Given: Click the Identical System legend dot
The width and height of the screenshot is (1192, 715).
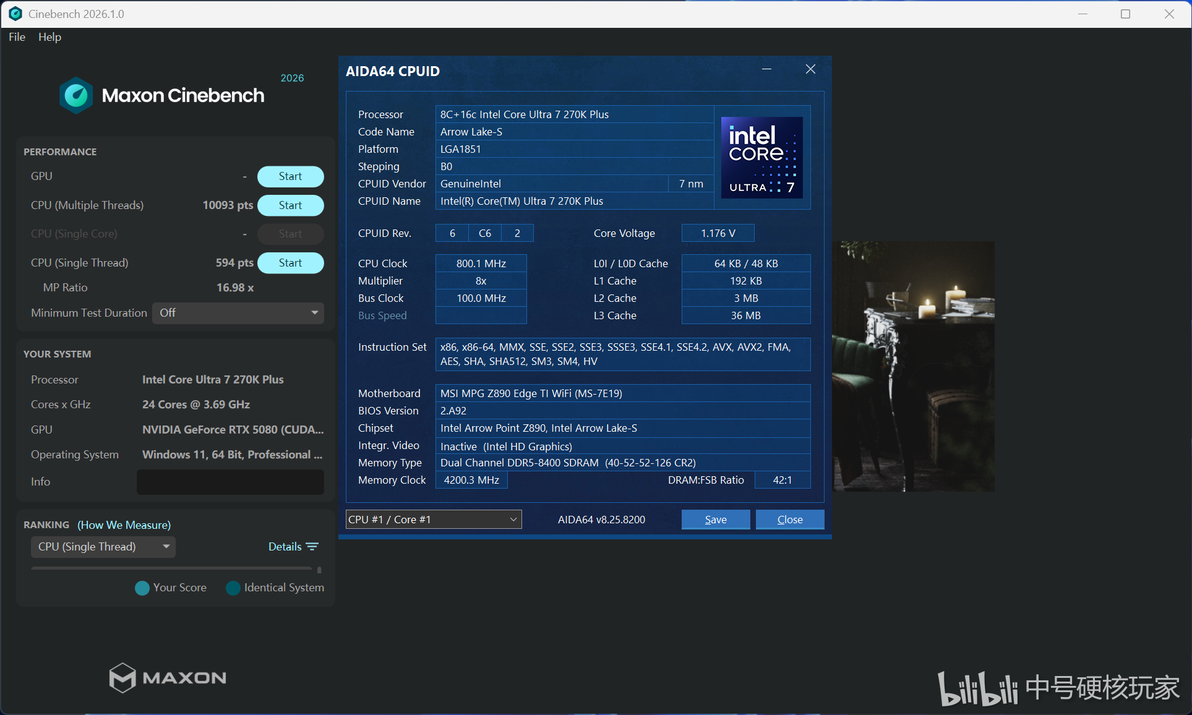Looking at the screenshot, I should 233,588.
